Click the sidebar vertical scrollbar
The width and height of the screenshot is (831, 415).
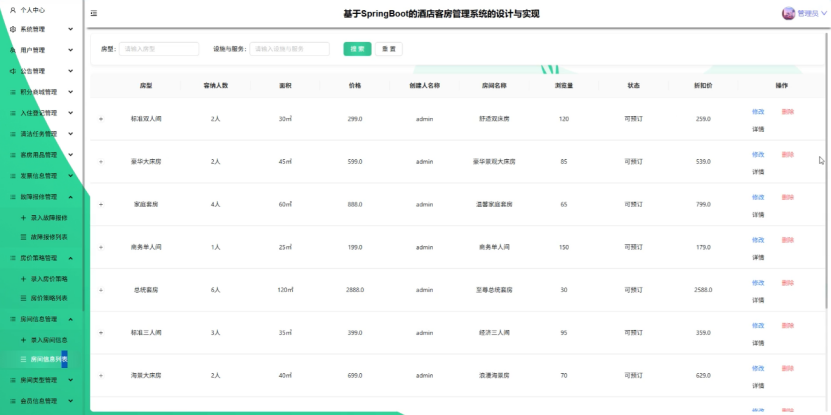(83, 154)
